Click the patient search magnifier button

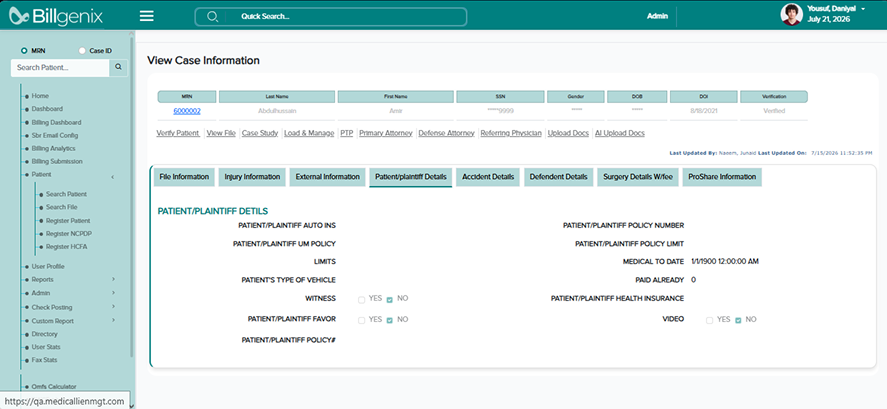click(118, 67)
